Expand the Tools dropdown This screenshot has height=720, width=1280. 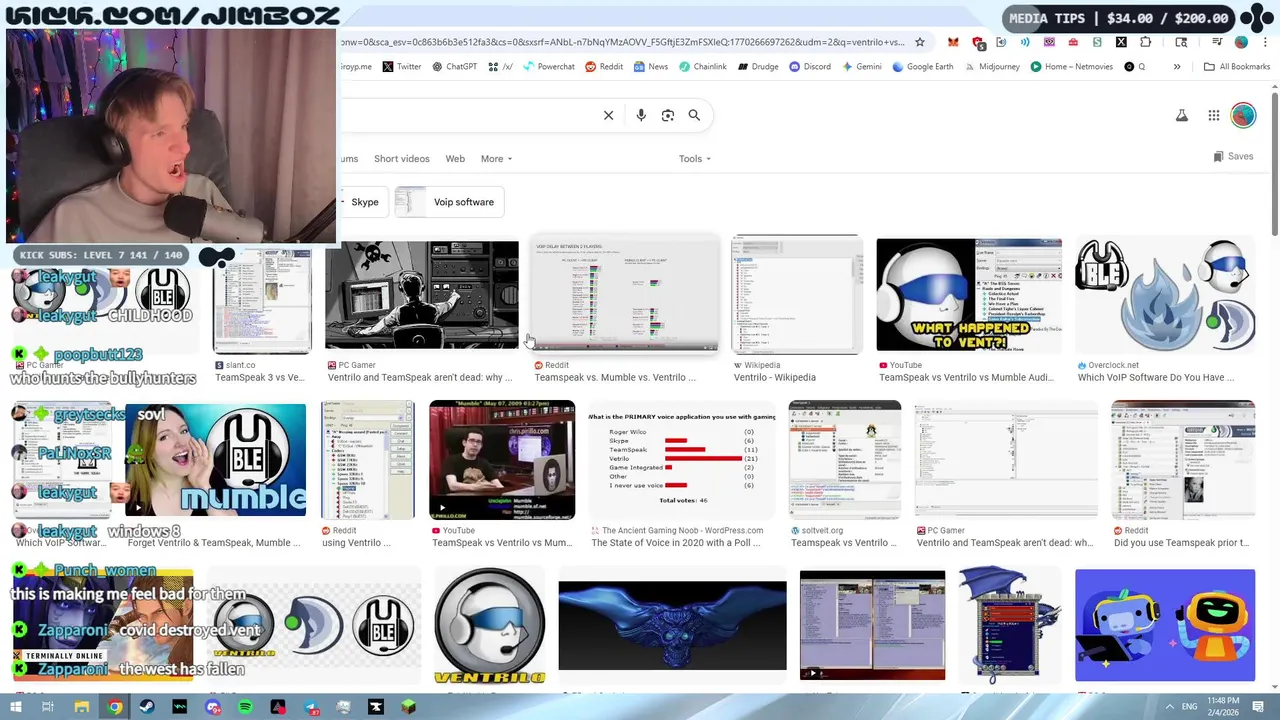click(695, 159)
